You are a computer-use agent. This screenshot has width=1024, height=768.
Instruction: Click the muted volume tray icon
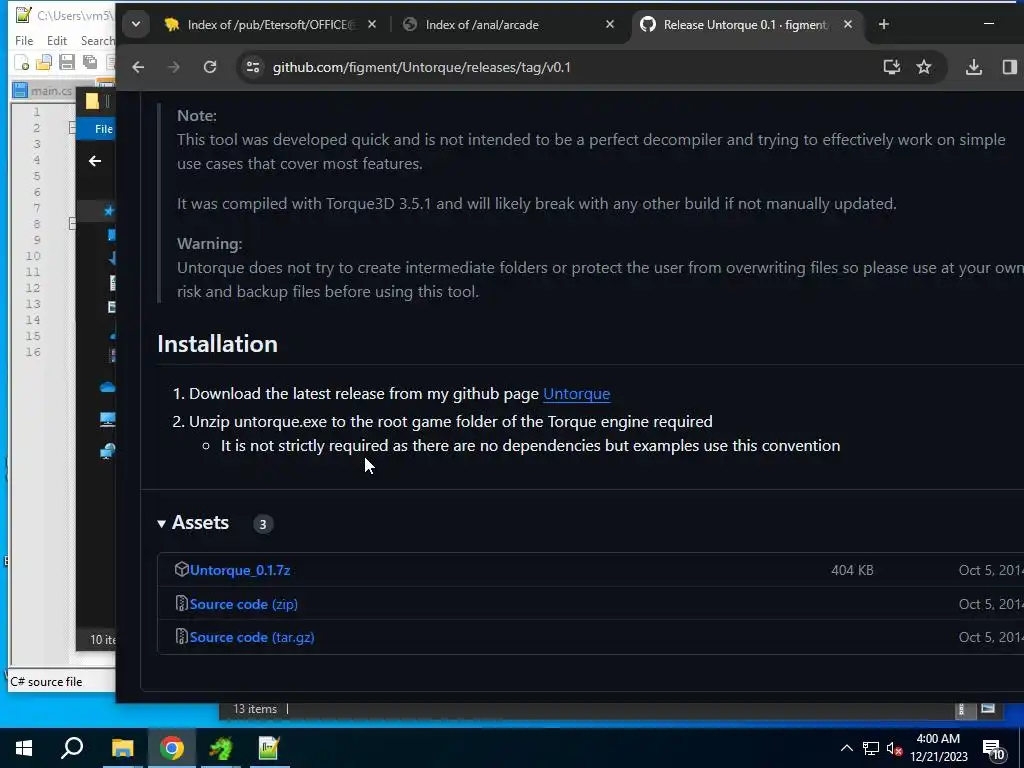coord(894,749)
